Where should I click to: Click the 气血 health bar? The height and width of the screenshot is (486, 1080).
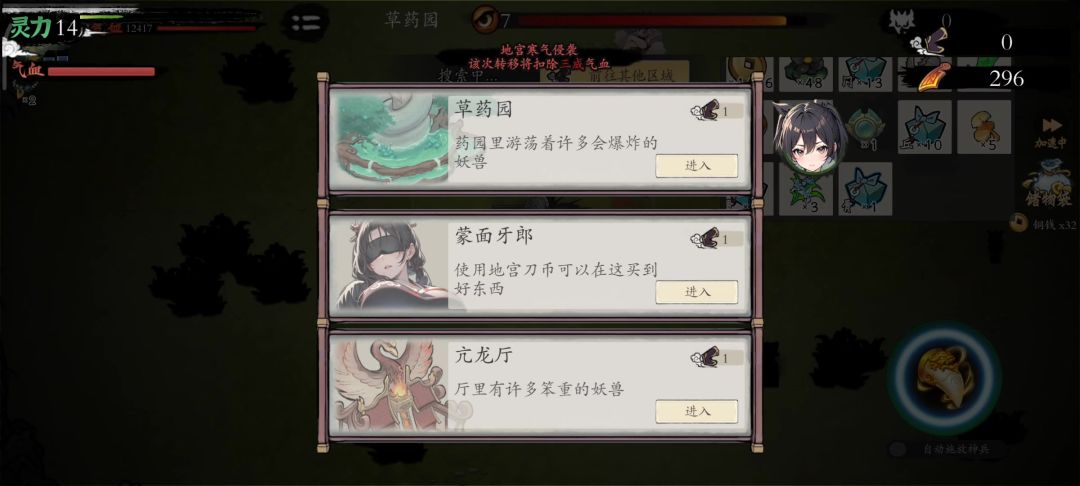tap(101, 72)
